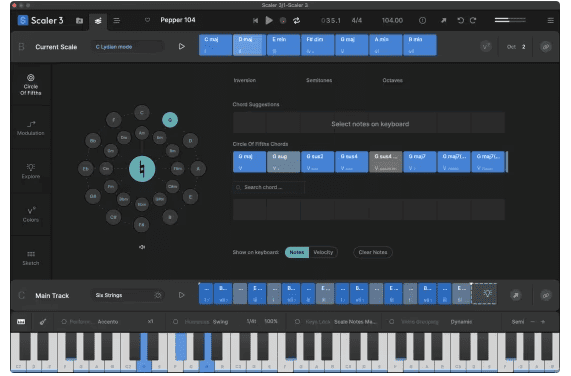571x376 pixels.
Task: Click the Clear Notes button
Action: [x=373, y=252]
